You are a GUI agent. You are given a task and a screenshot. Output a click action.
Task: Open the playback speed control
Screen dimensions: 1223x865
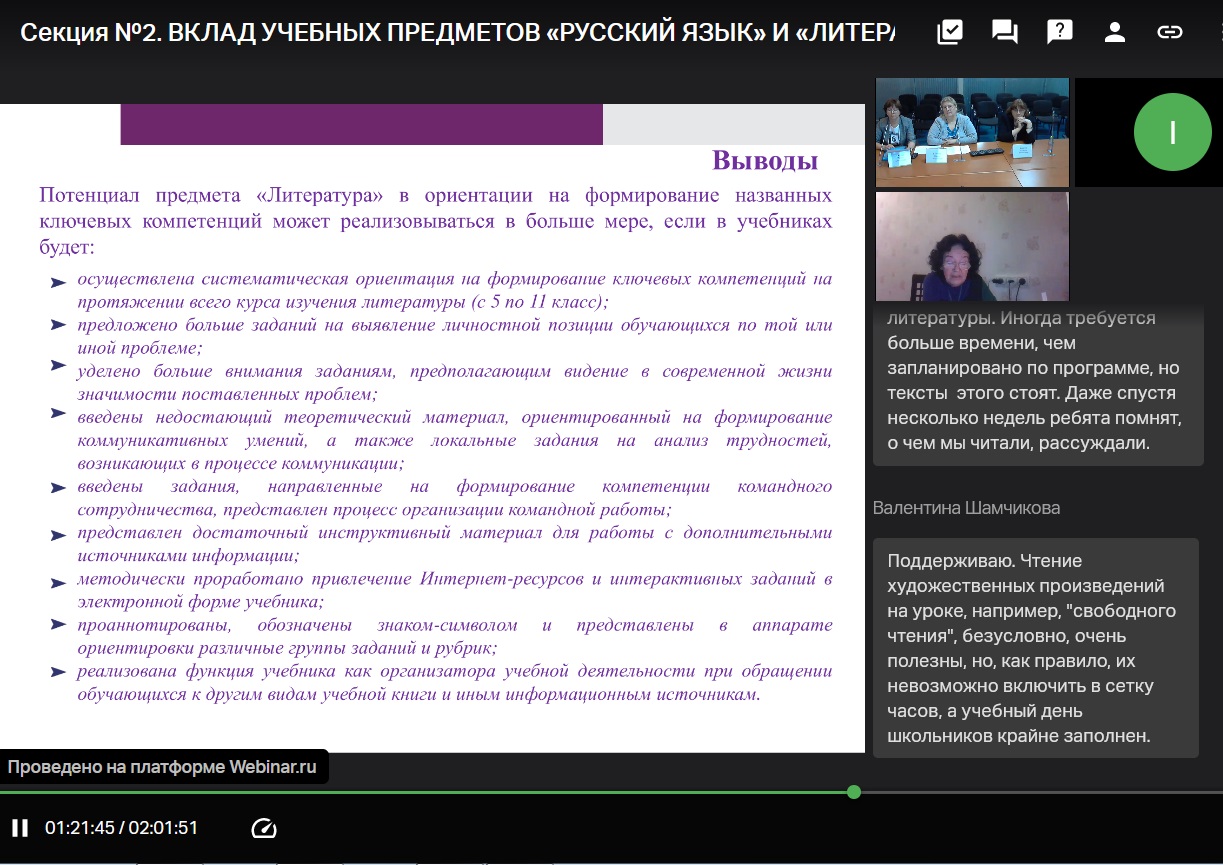(264, 828)
